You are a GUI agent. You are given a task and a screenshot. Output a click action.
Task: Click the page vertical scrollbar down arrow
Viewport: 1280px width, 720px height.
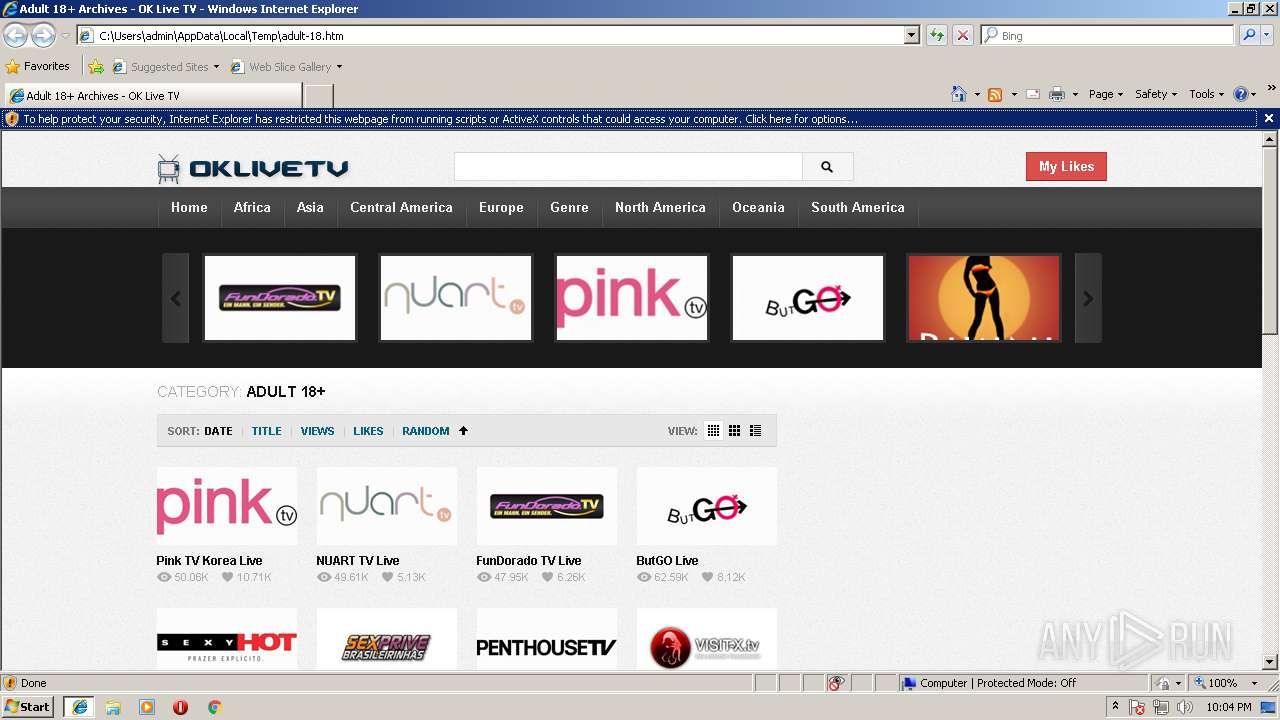[x=1270, y=662]
